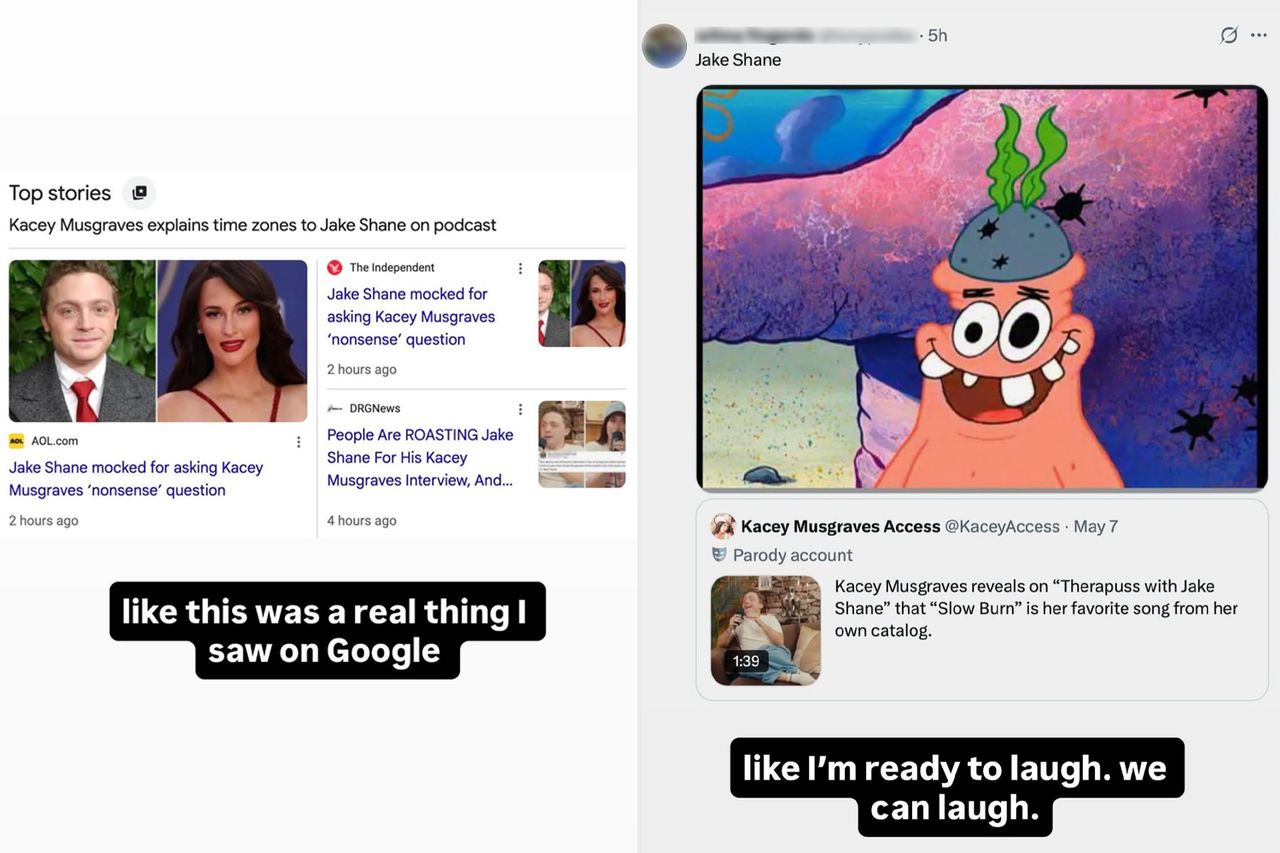Click the AOL logo icon
This screenshot has width=1280, height=853.
tap(16, 441)
